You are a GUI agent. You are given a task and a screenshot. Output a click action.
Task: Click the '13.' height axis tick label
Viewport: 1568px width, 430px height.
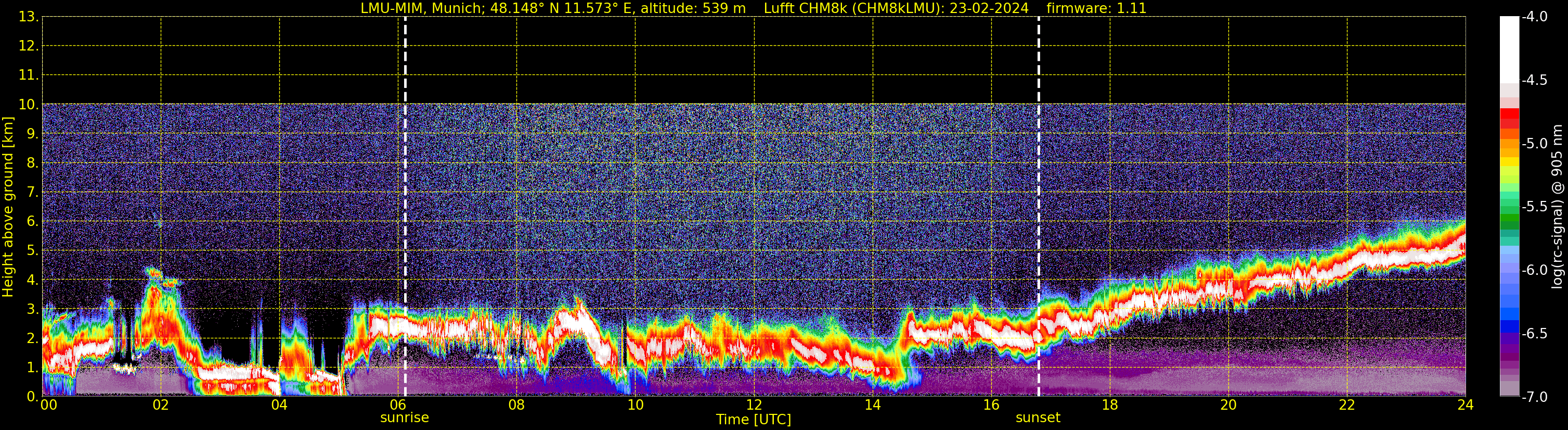coord(29,17)
